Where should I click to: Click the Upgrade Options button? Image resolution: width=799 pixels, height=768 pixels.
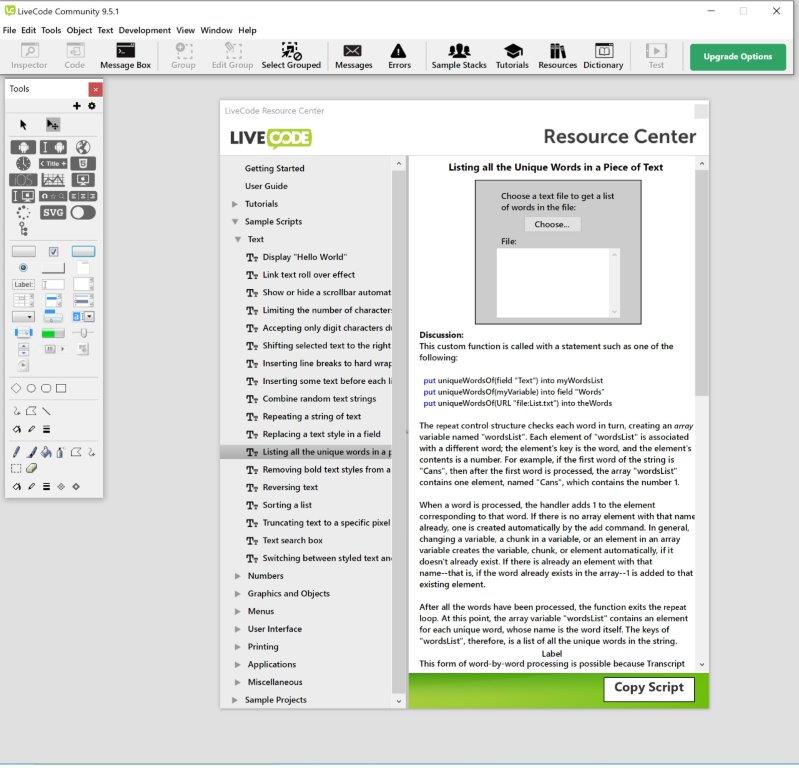737,57
